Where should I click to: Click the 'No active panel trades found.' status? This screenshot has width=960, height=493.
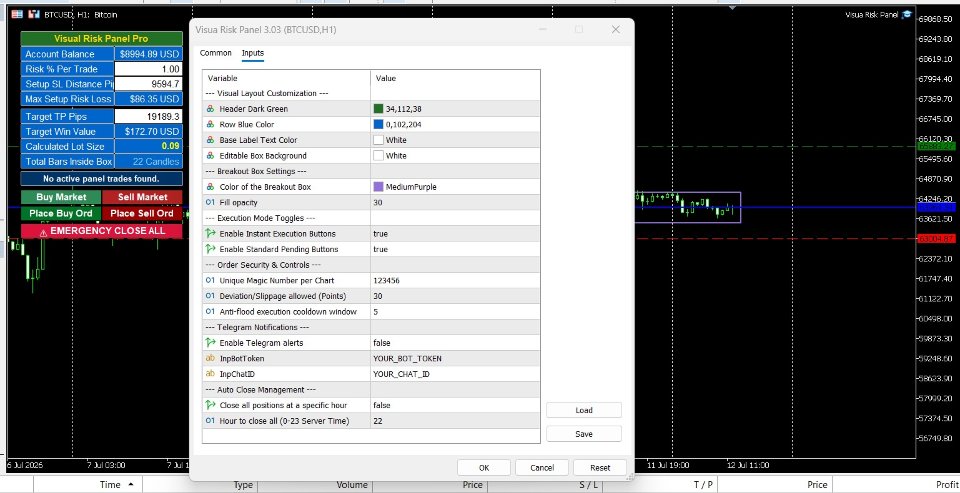point(102,179)
